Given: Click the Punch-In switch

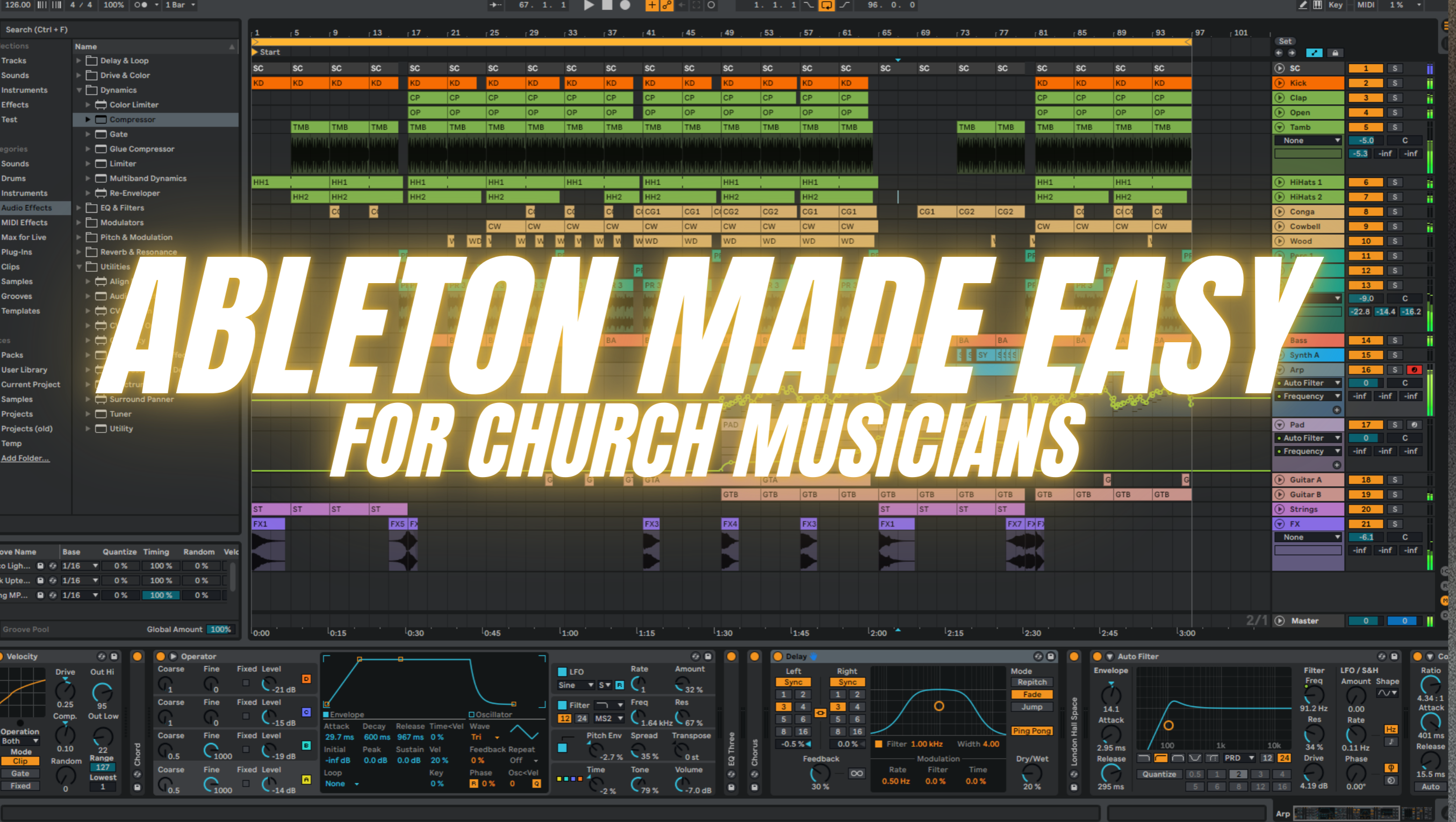Looking at the screenshot, I should tap(809, 5).
